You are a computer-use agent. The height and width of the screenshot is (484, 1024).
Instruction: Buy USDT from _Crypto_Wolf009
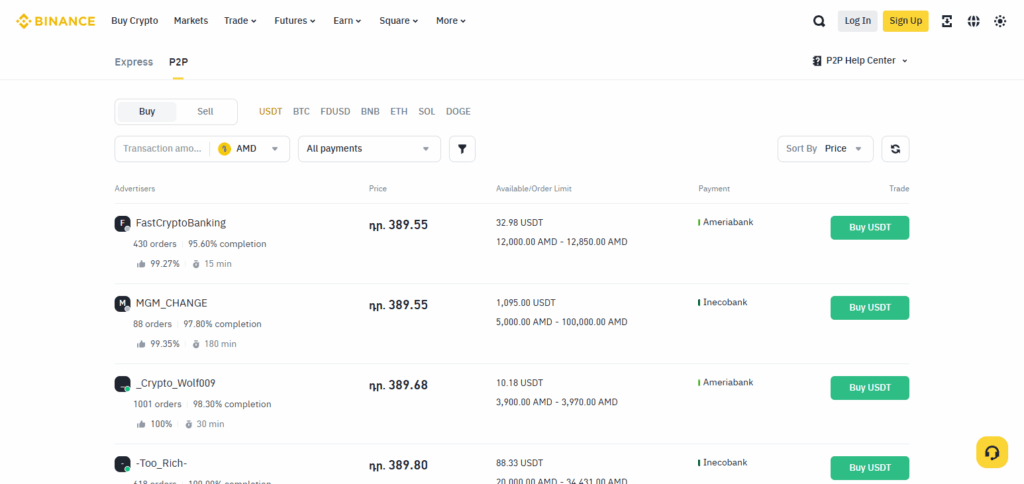(x=870, y=388)
